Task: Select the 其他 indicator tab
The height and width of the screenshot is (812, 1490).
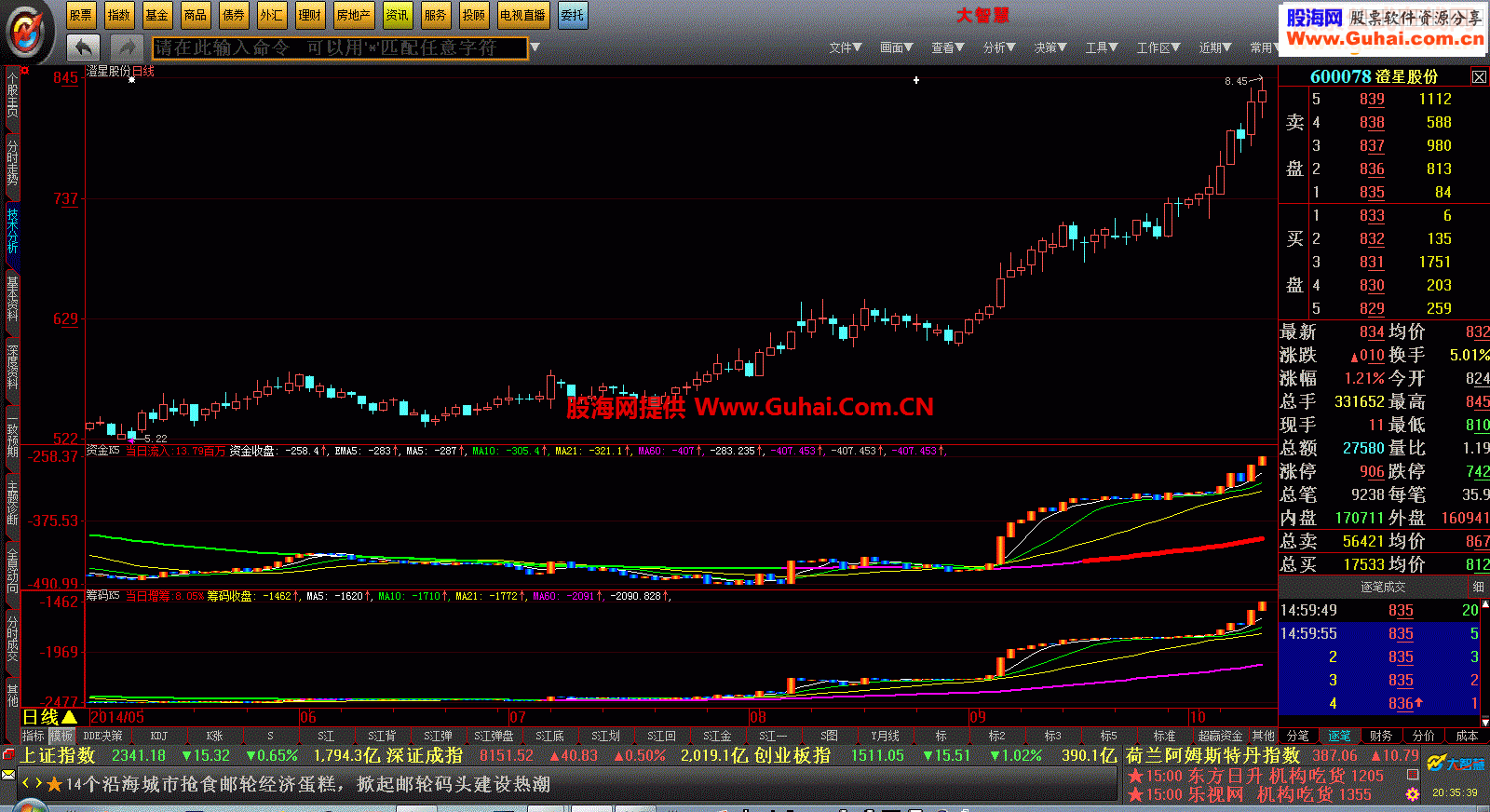Action: pos(1264,736)
